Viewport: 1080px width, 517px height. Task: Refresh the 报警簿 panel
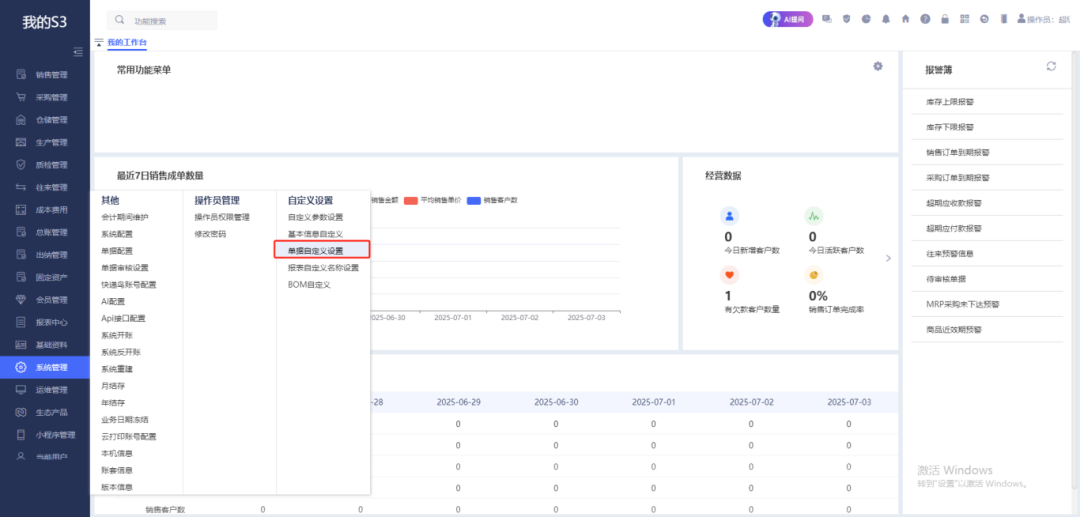pos(1051,66)
